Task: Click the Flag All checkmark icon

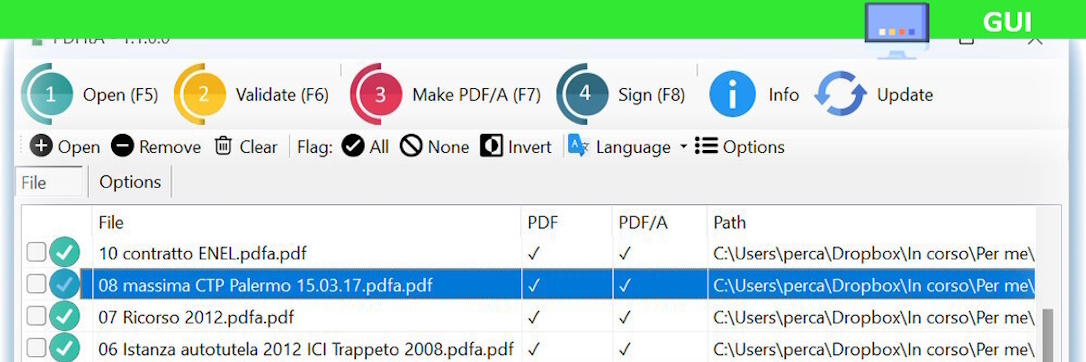Action: (353, 146)
